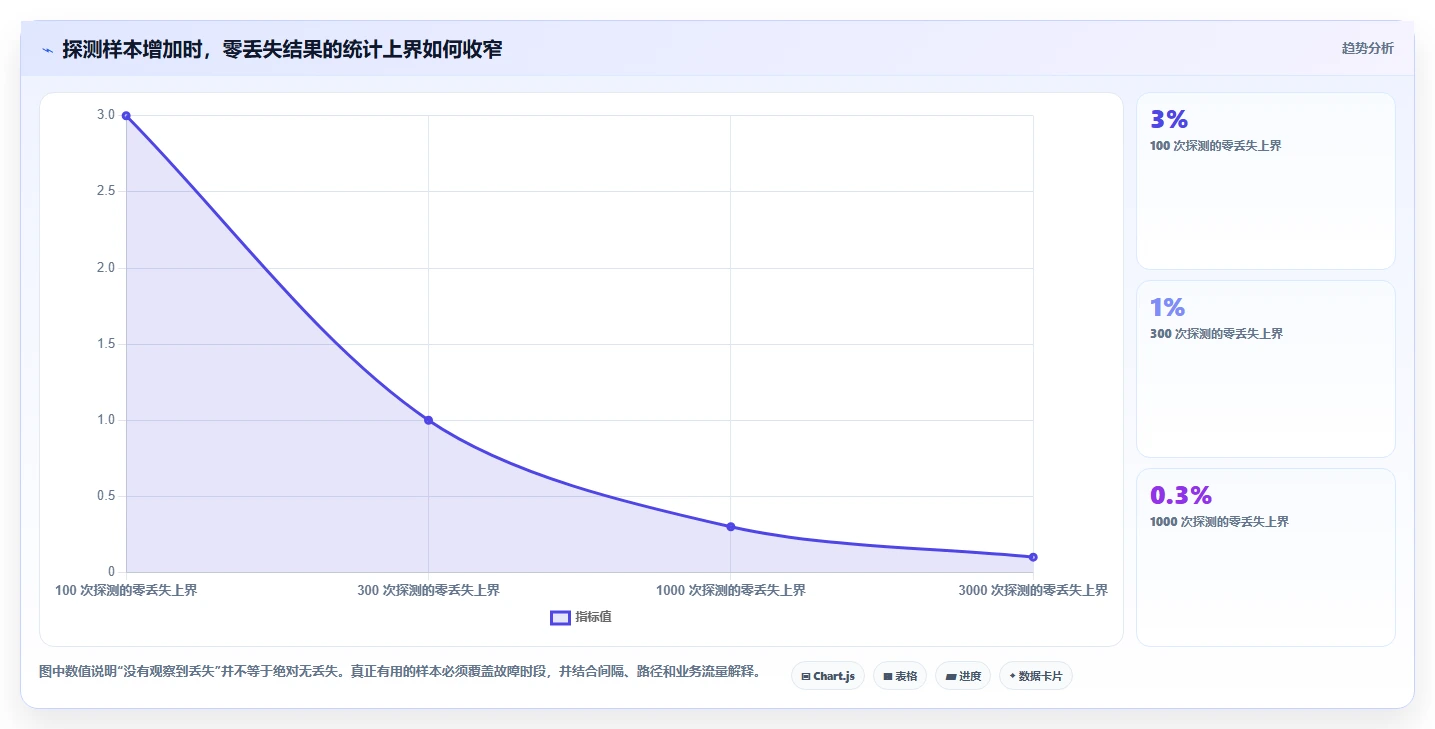1435x729 pixels.
Task: Click the 进度 tag icon
Action: coord(951,677)
